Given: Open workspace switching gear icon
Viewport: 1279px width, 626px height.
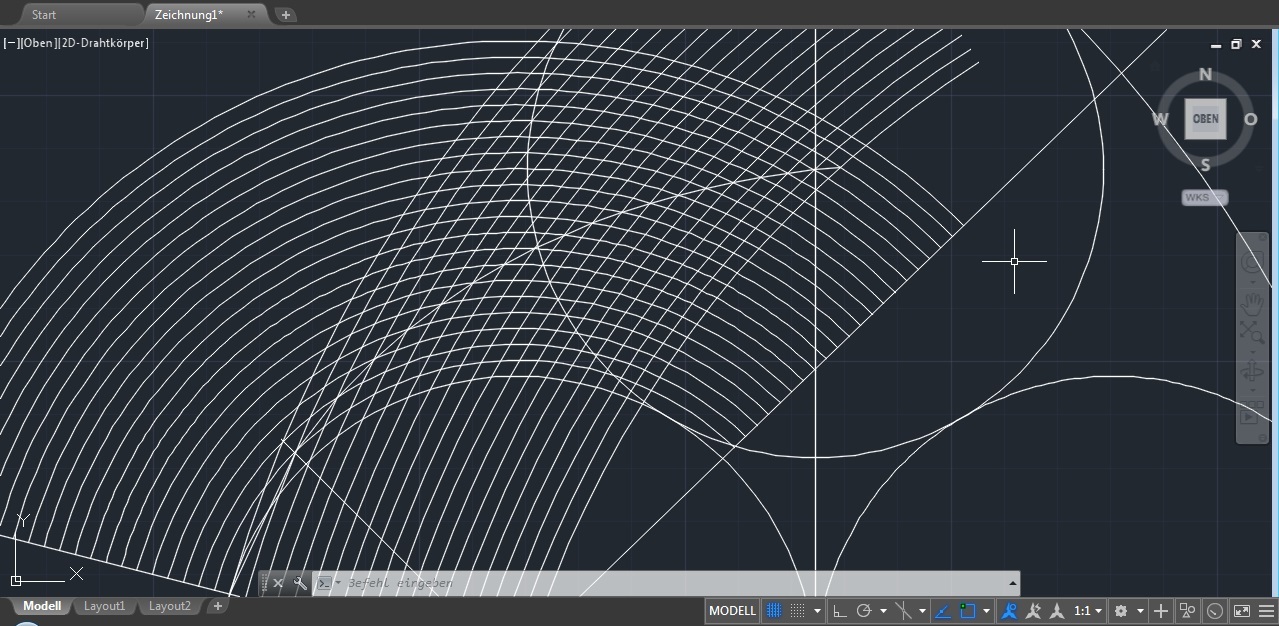Looking at the screenshot, I should point(1121,611).
